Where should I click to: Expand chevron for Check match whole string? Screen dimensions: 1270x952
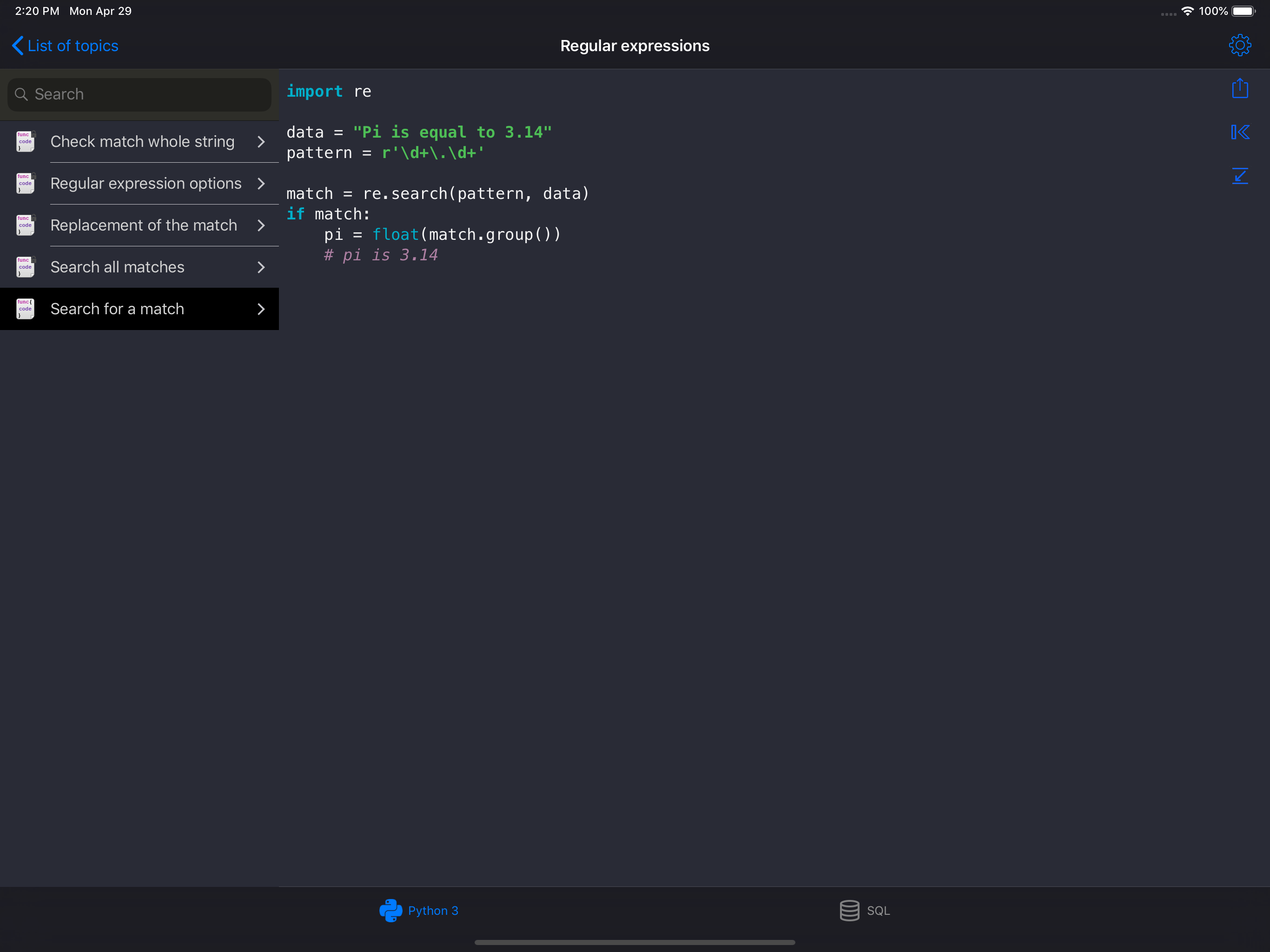261,141
